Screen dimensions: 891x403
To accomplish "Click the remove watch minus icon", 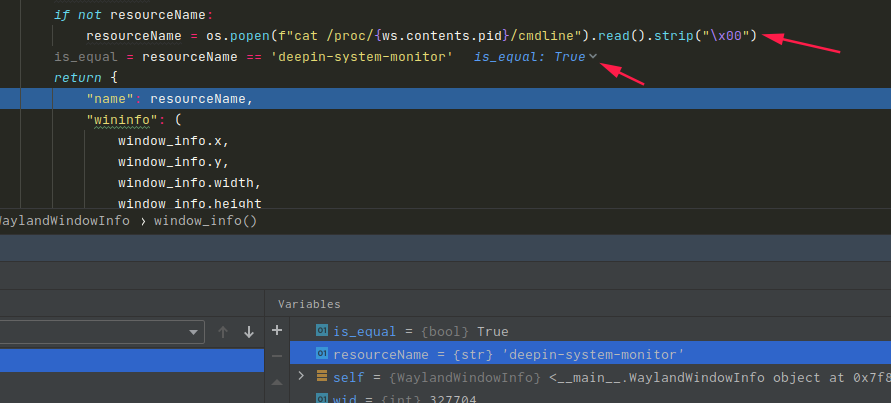I will tap(277, 355).
